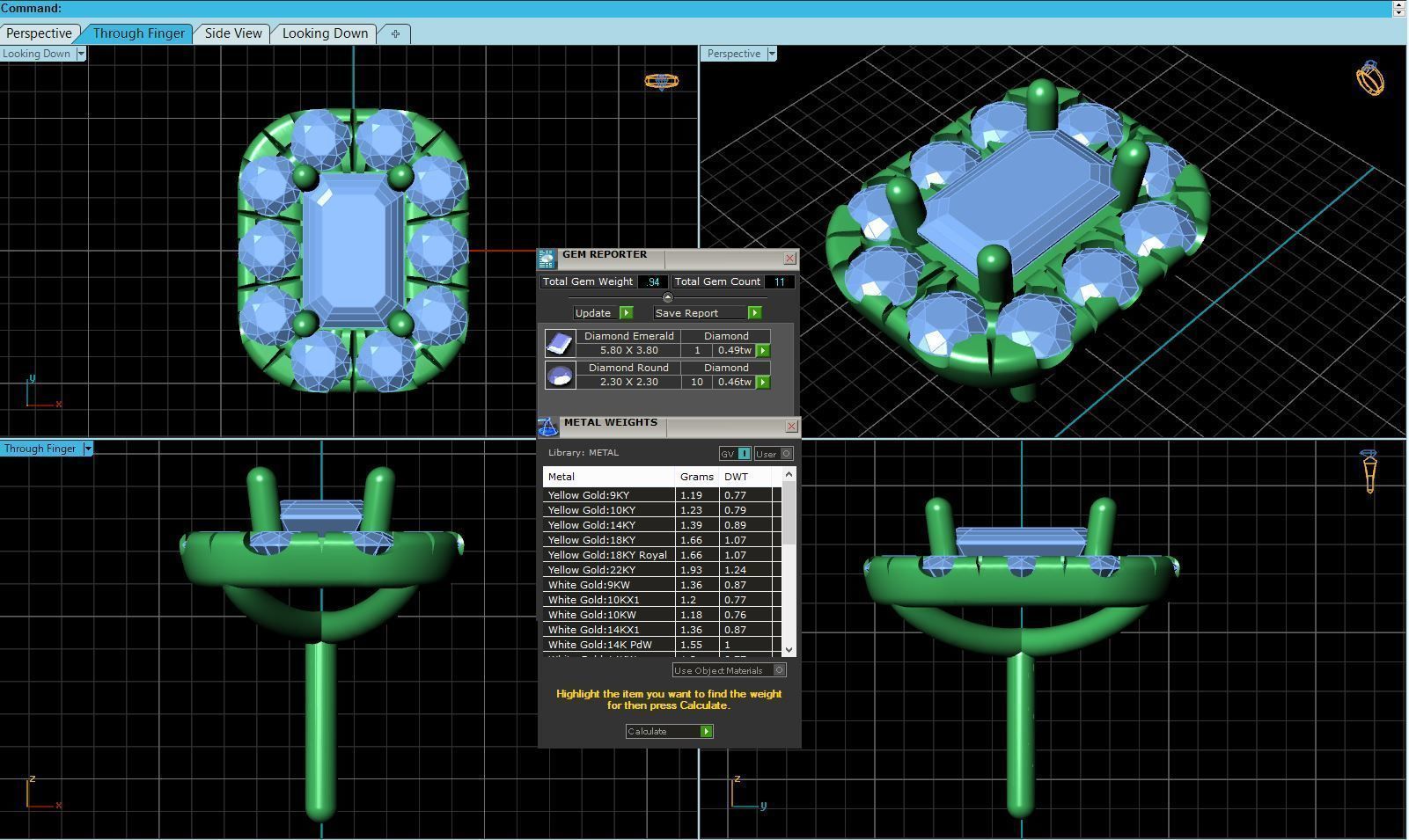Click the Metal column header
This screenshot has width=1409, height=840.
pos(609,477)
